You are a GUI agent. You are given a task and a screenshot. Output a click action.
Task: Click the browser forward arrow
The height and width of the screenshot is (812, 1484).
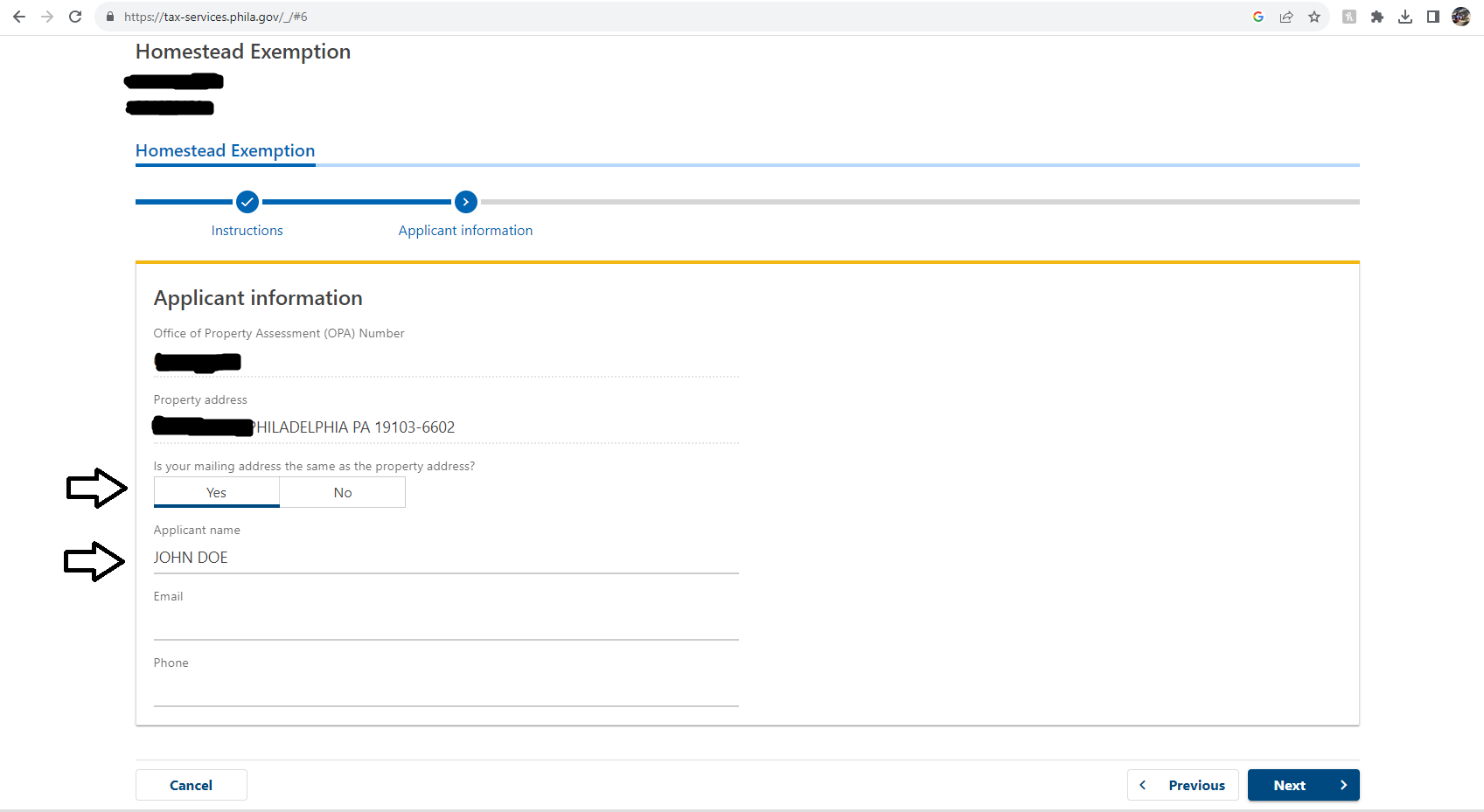pyautogui.click(x=47, y=17)
